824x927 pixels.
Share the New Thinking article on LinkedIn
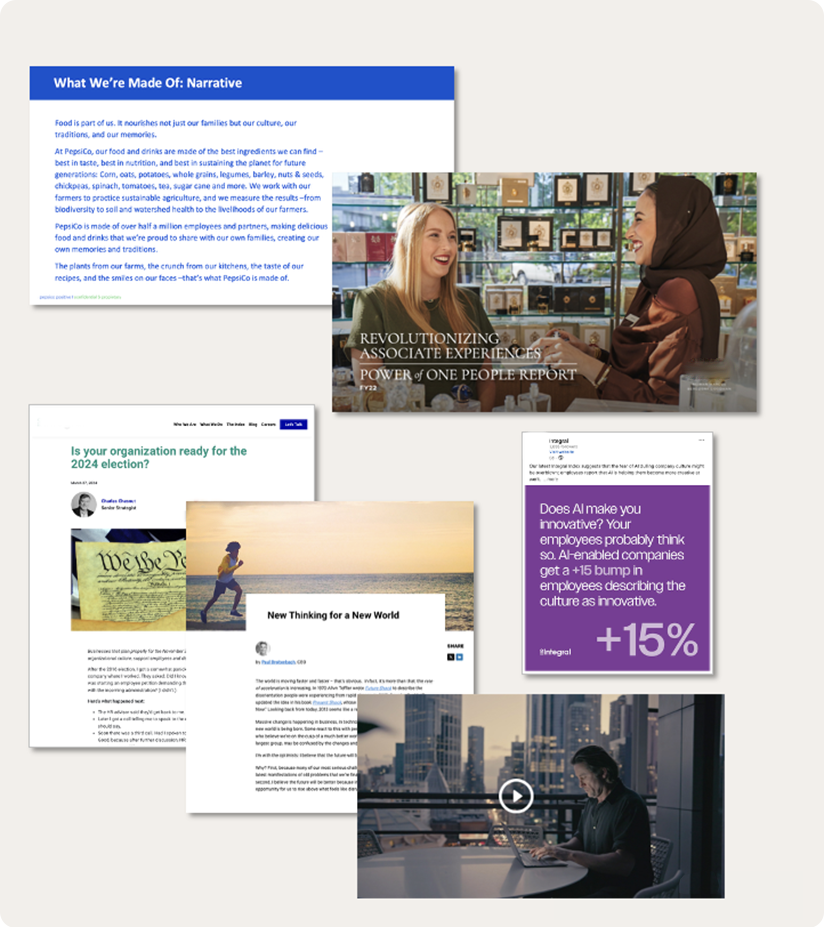point(459,657)
